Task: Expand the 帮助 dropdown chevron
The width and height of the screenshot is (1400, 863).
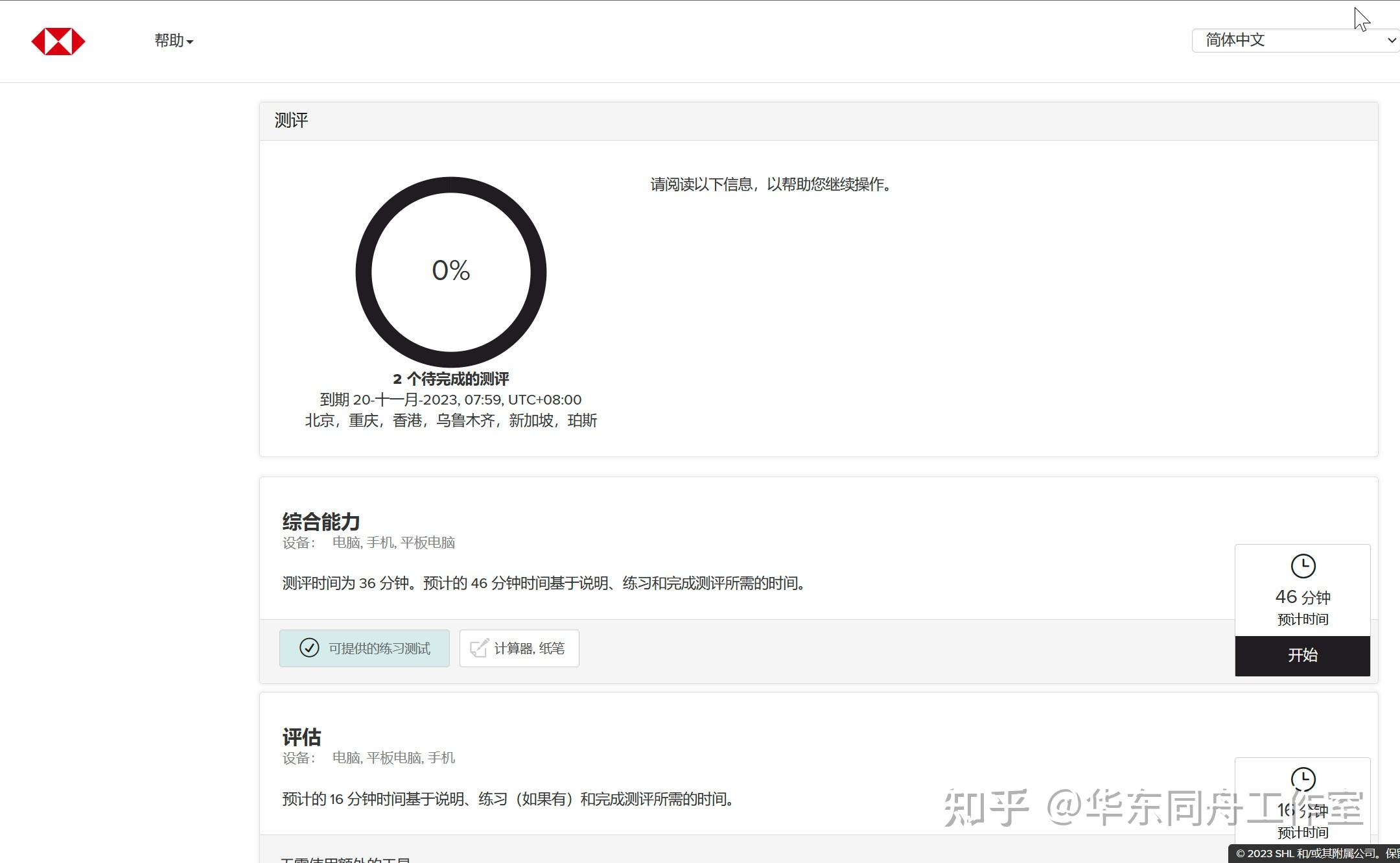Action: click(190, 41)
